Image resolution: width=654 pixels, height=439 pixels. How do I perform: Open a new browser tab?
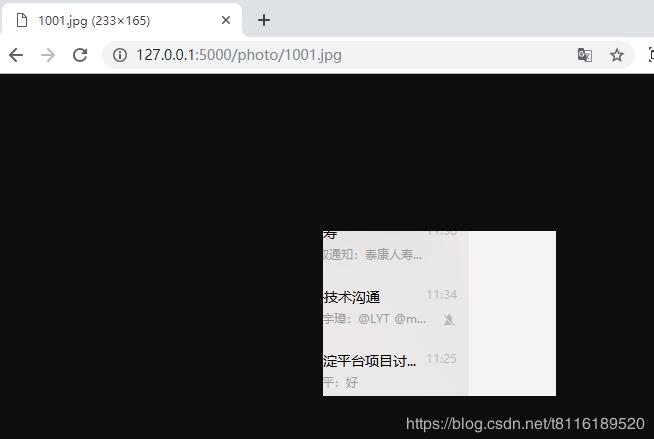(264, 20)
